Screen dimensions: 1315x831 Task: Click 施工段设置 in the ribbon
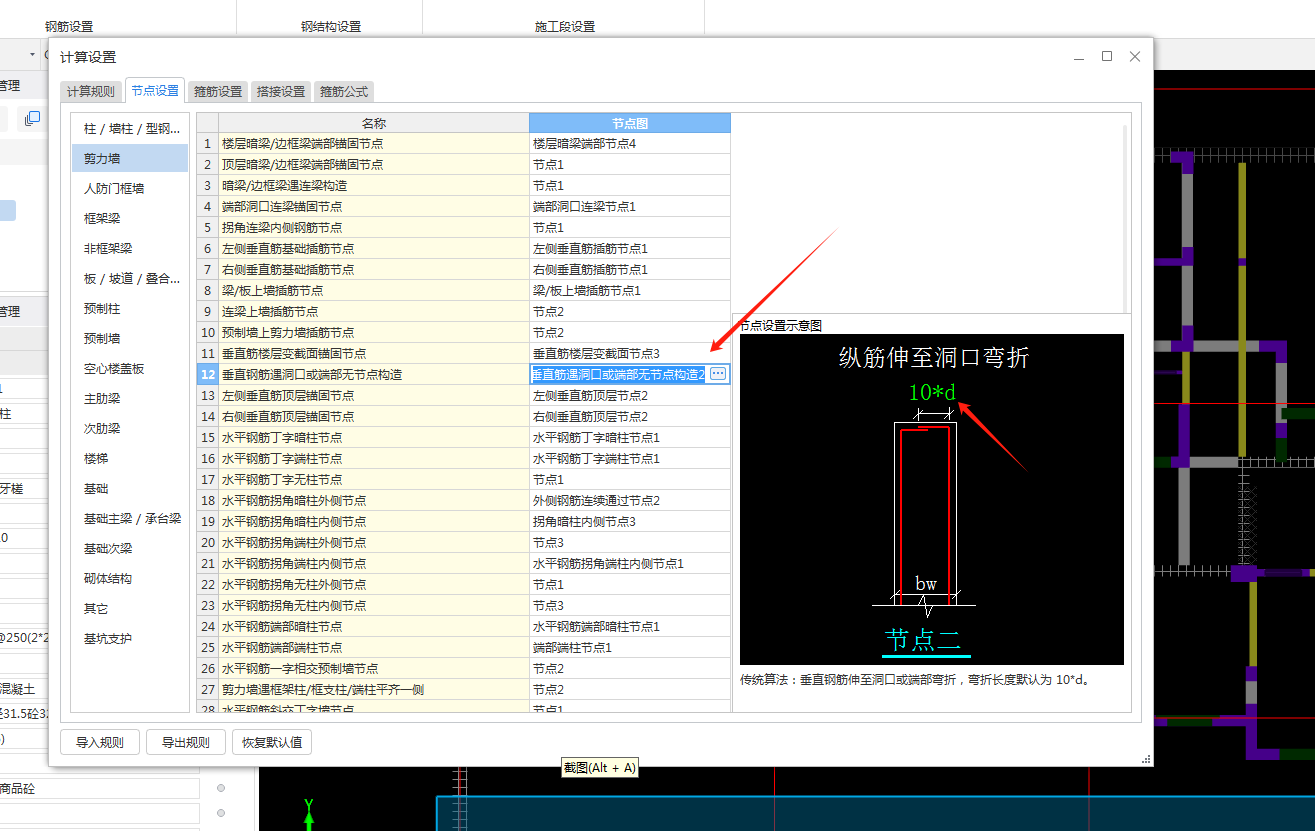565,26
